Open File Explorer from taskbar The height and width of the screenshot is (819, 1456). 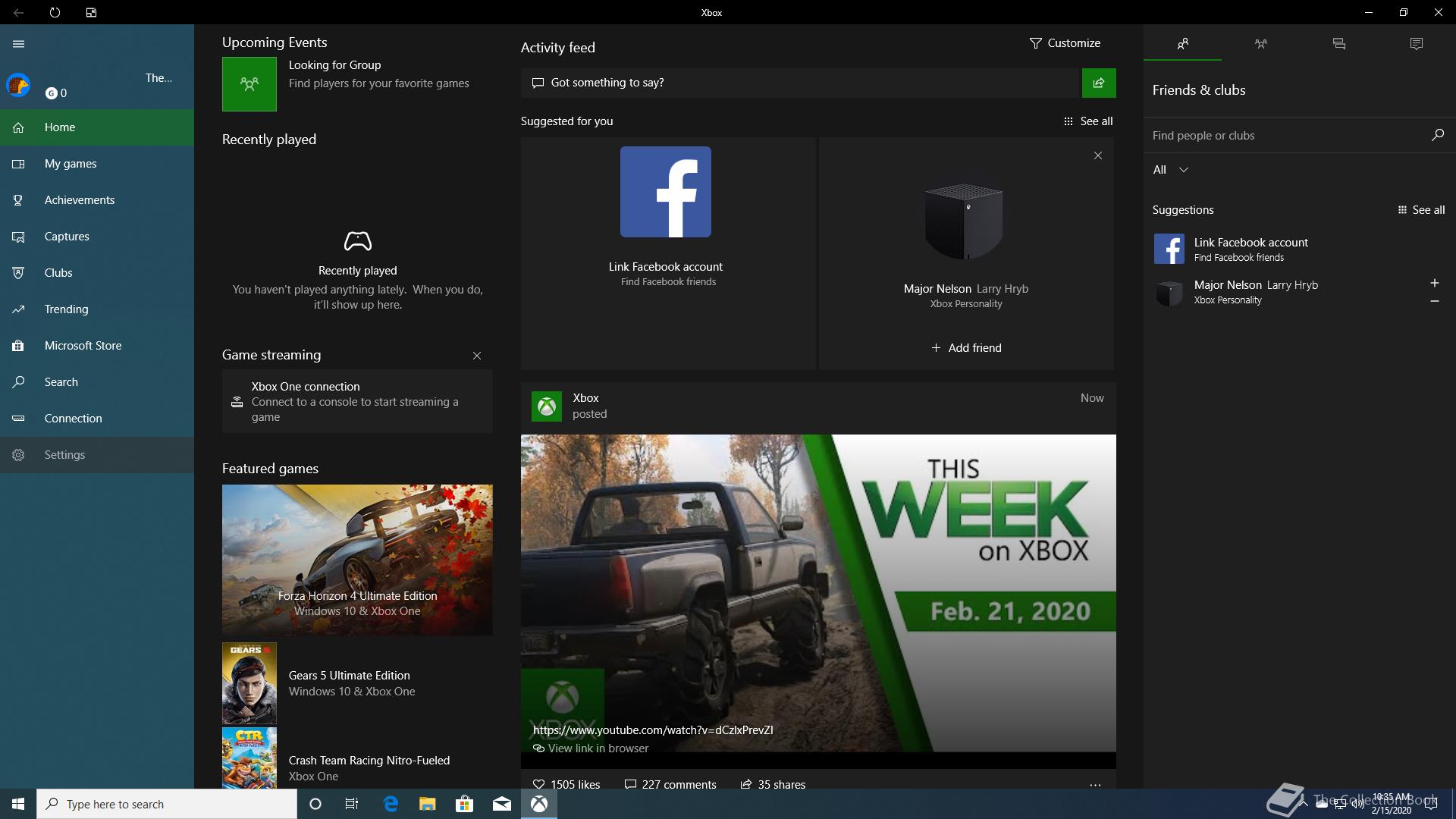tap(428, 804)
